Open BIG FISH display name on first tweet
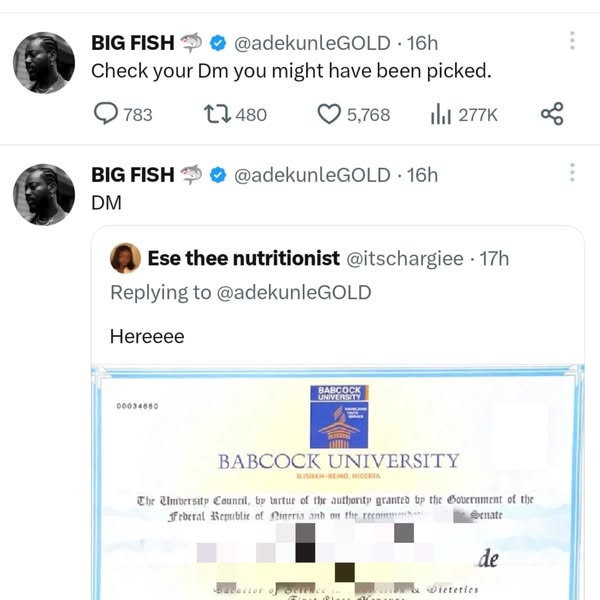600x600 pixels. (x=133, y=43)
